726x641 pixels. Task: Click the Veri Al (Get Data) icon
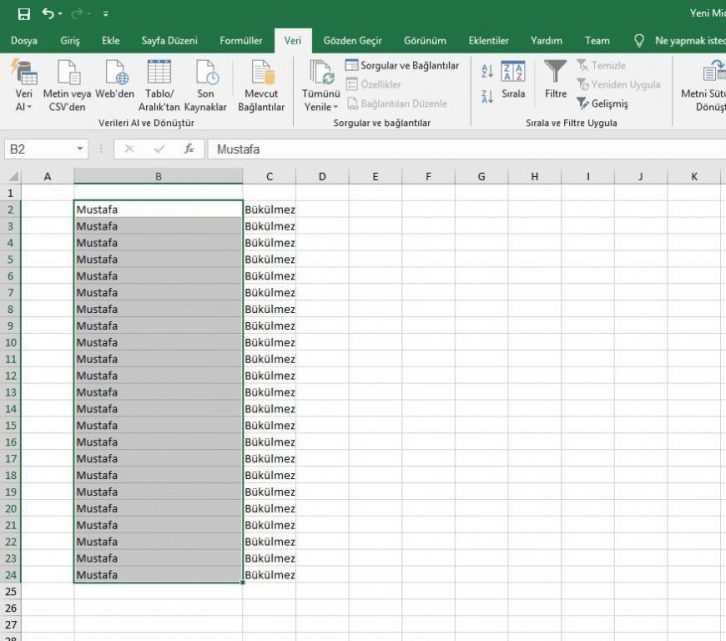(x=24, y=73)
